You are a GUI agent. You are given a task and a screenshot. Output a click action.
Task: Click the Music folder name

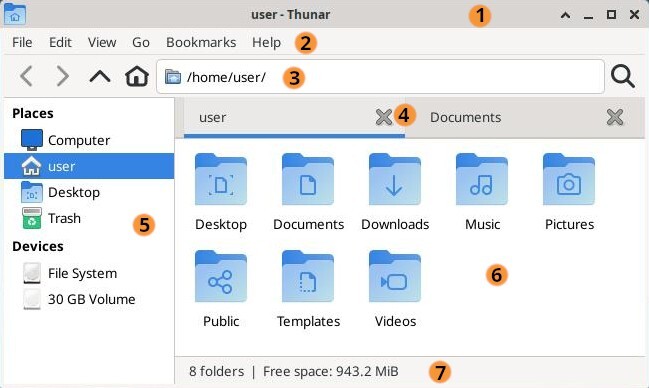point(482,224)
